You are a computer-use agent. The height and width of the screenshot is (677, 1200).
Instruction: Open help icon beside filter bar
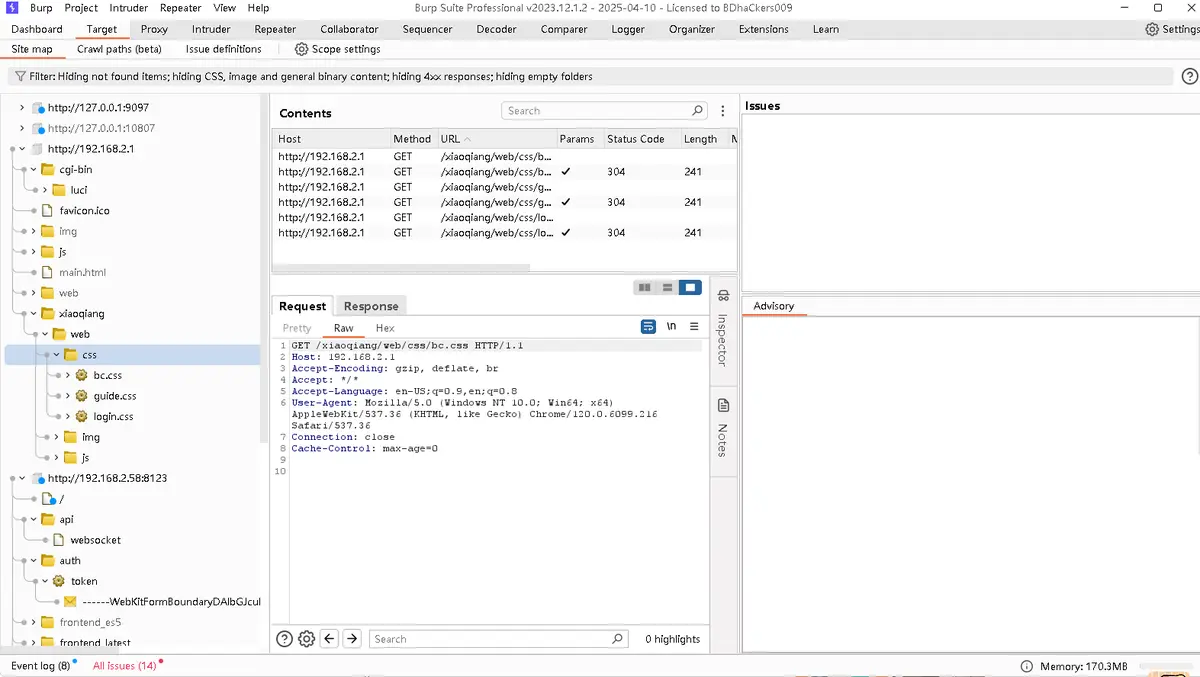point(1190,76)
